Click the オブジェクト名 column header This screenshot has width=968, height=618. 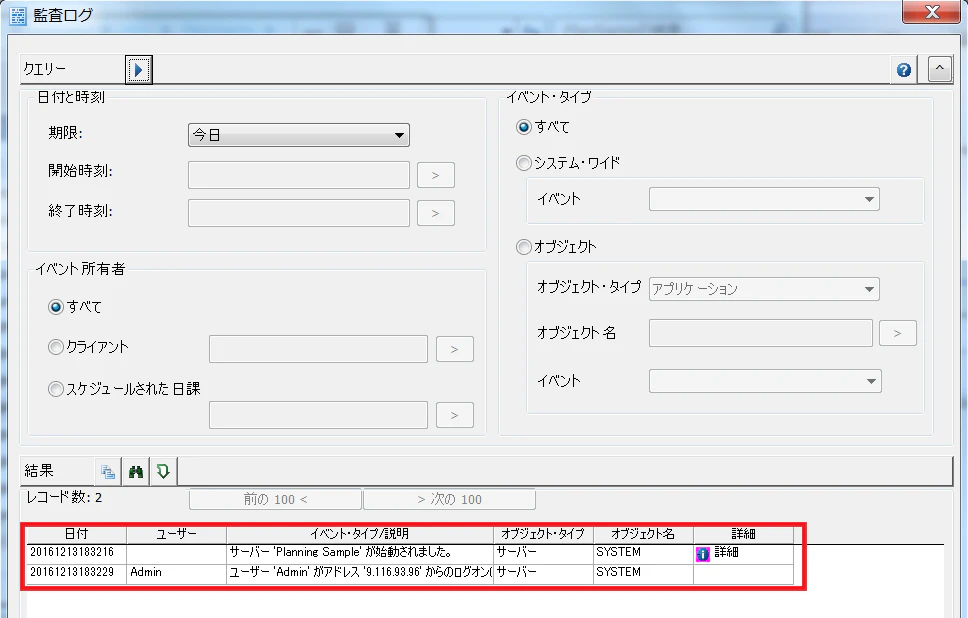coord(643,535)
